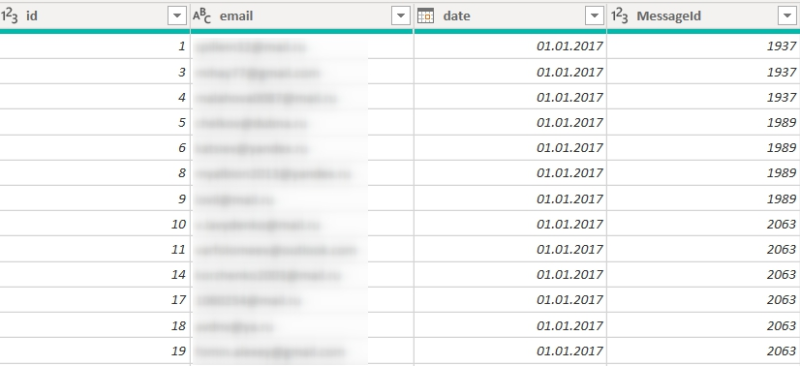Click the id cell with value 9
The width and height of the screenshot is (800, 366).
pyautogui.click(x=95, y=199)
